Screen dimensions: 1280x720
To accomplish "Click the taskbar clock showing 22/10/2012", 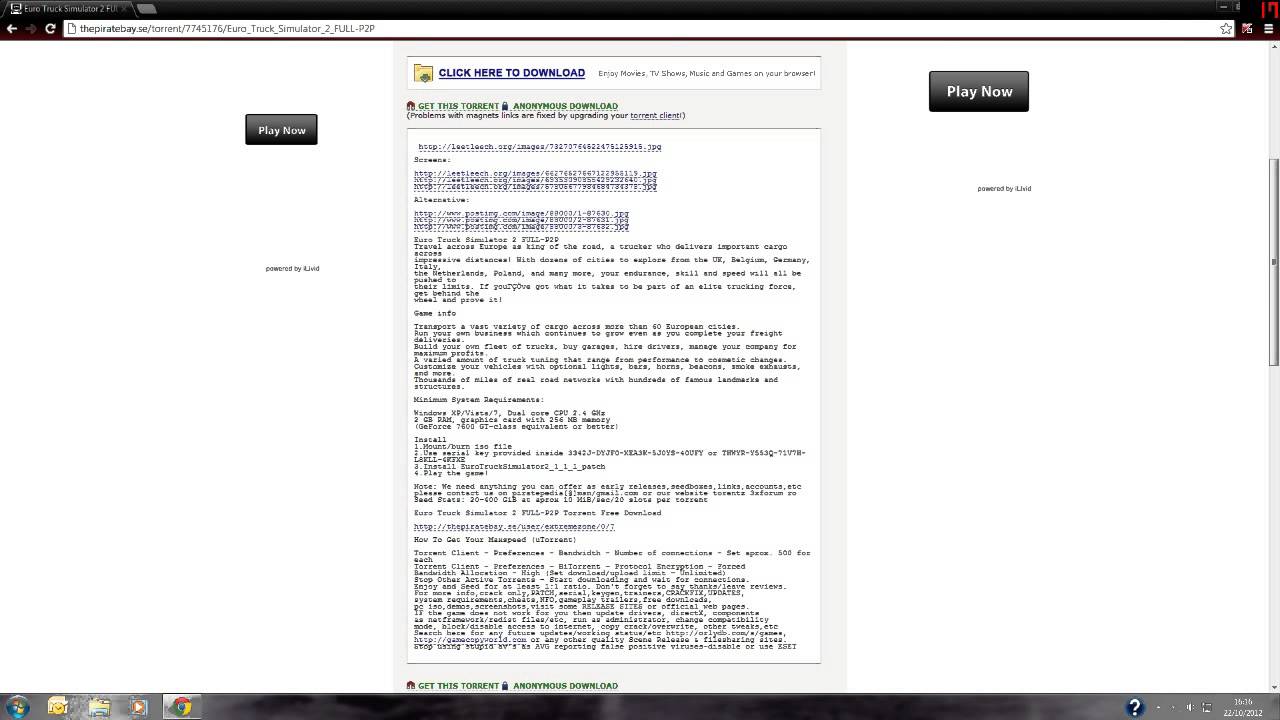I will coord(1243,707).
